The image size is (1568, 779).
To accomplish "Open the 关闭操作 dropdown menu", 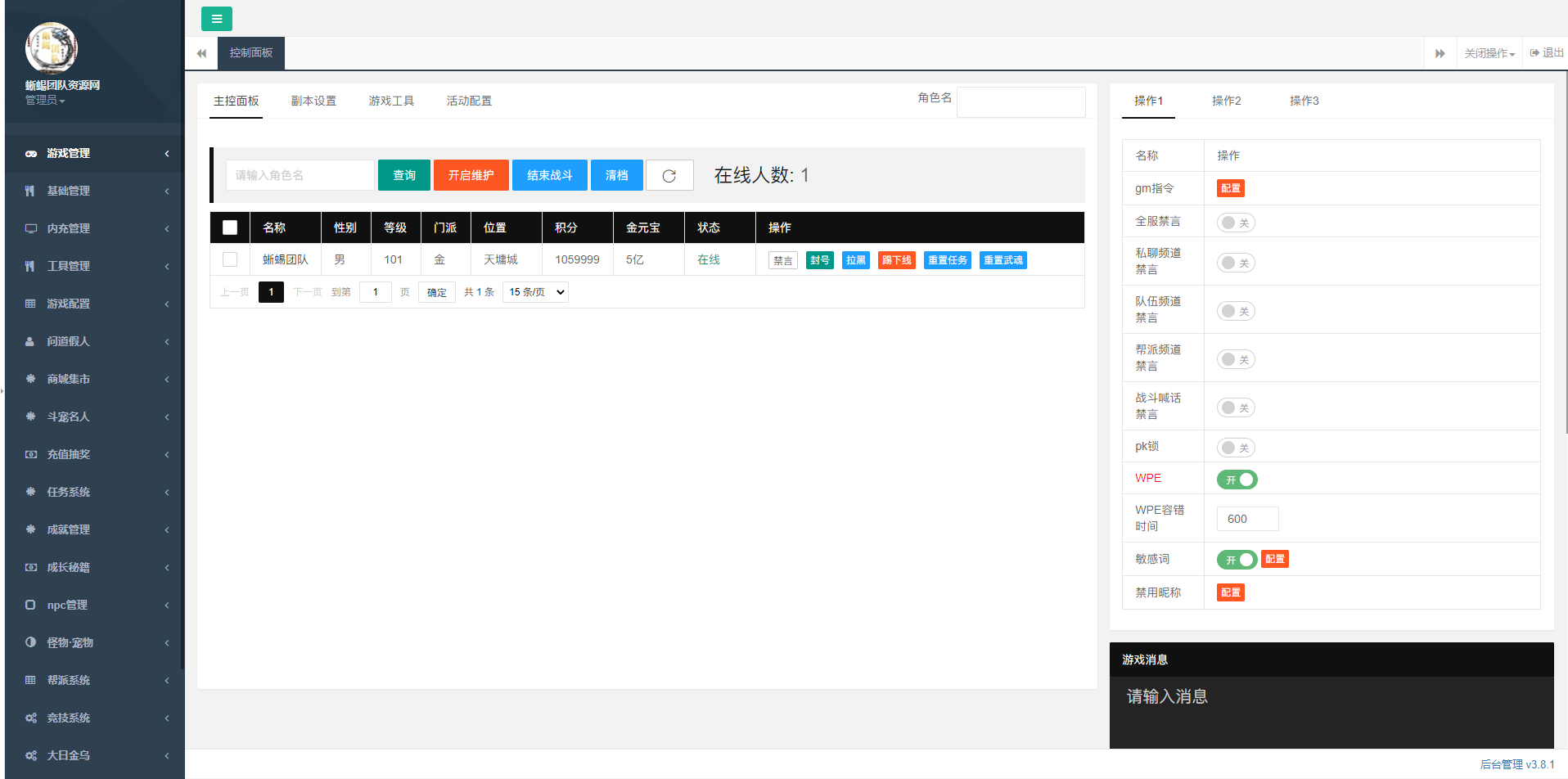I will click(x=1489, y=53).
